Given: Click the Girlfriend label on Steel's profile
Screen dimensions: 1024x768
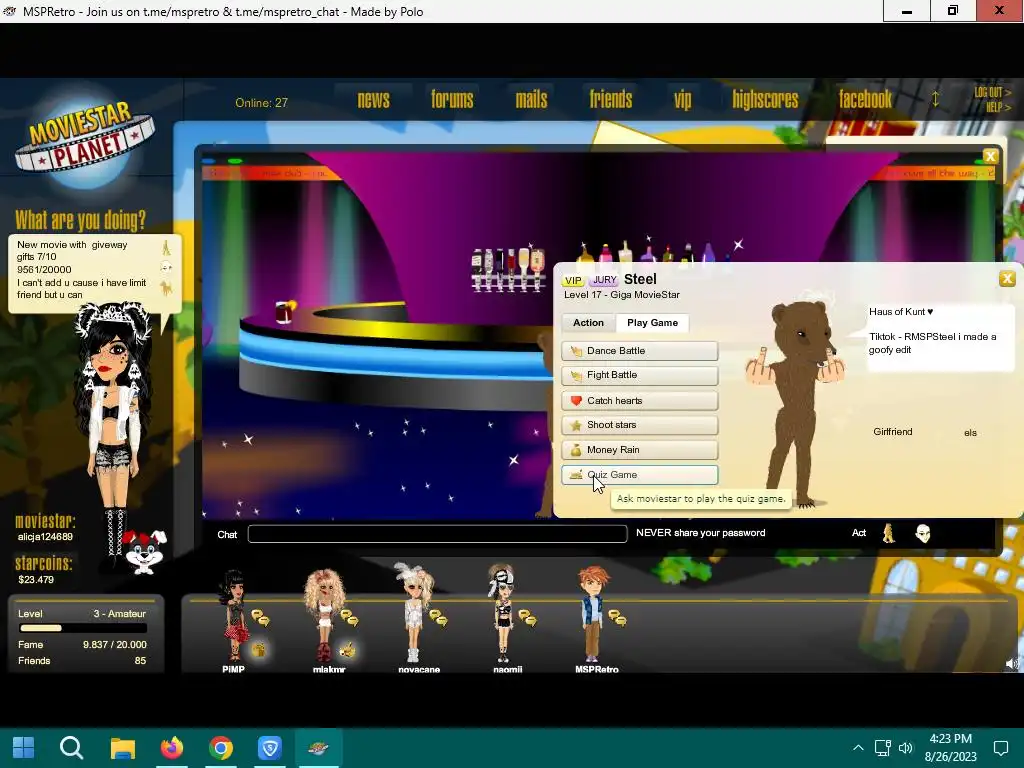Looking at the screenshot, I should (893, 432).
